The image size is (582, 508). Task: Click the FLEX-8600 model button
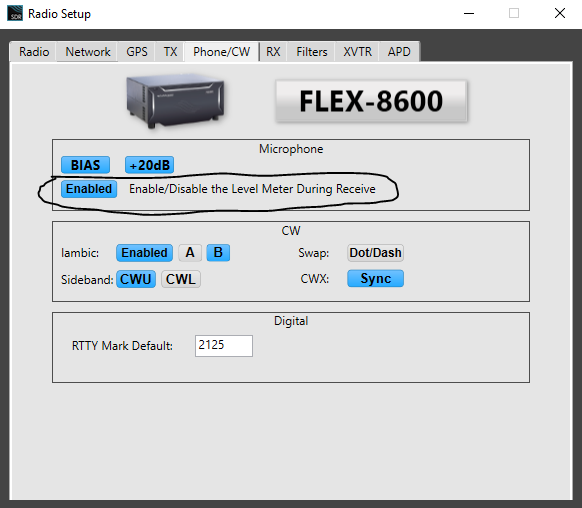click(371, 101)
